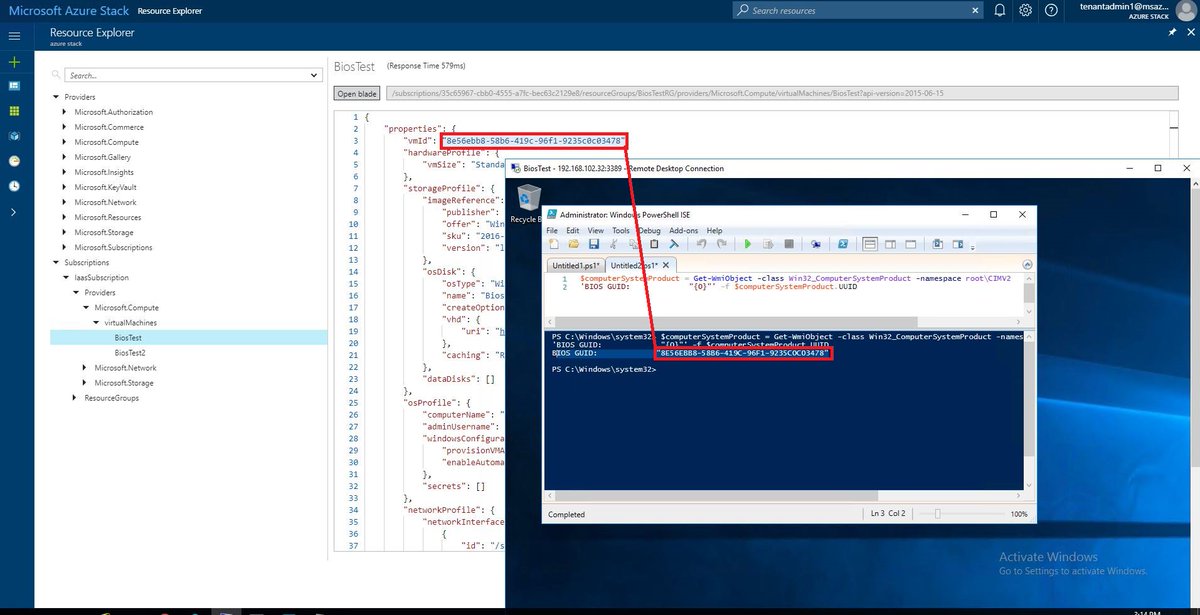Collapse the top-level Providers node
Screen dimensions: 1200x615
point(56,97)
